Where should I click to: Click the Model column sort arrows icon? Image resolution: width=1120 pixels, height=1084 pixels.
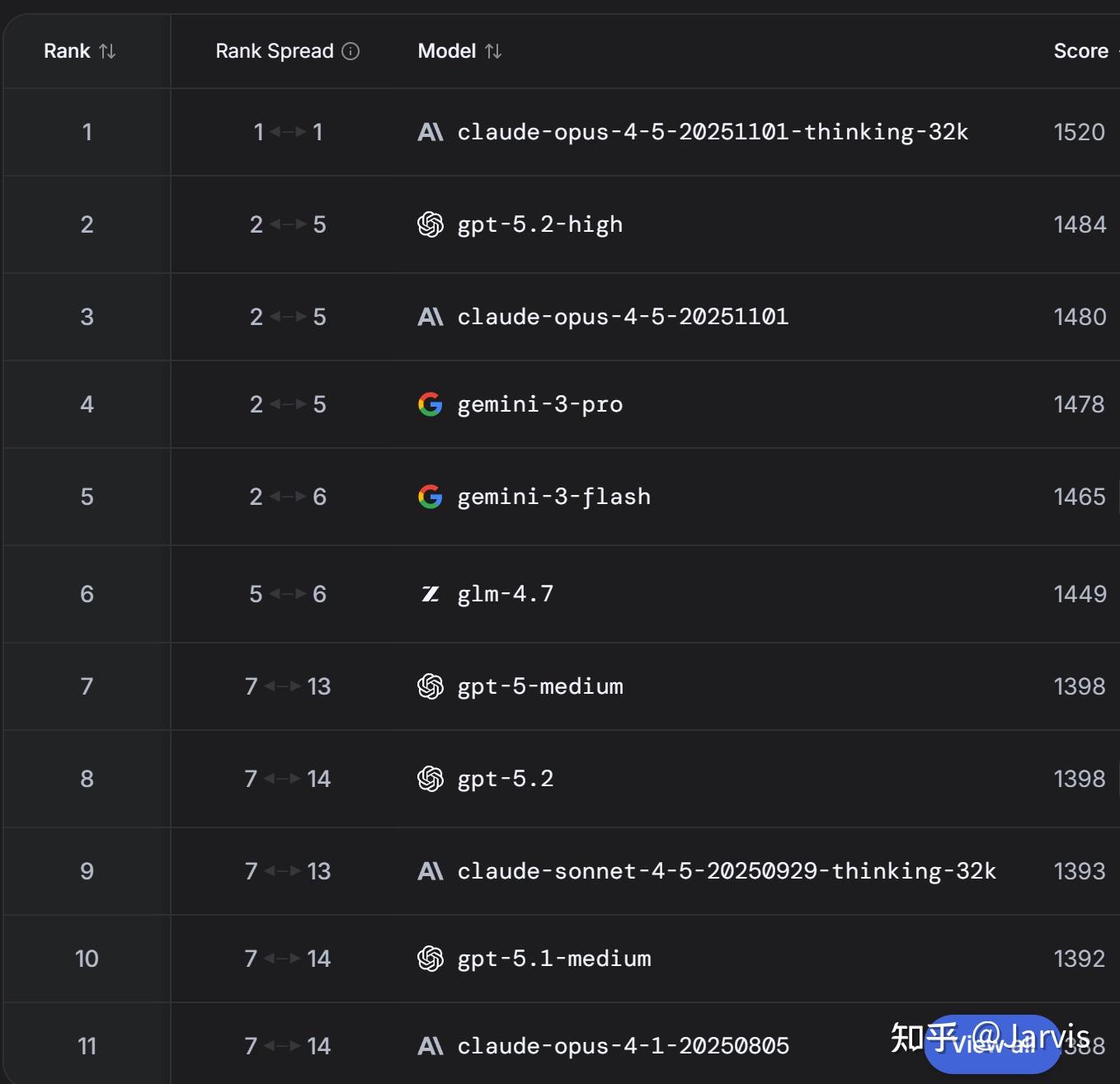[x=493, y=51]
